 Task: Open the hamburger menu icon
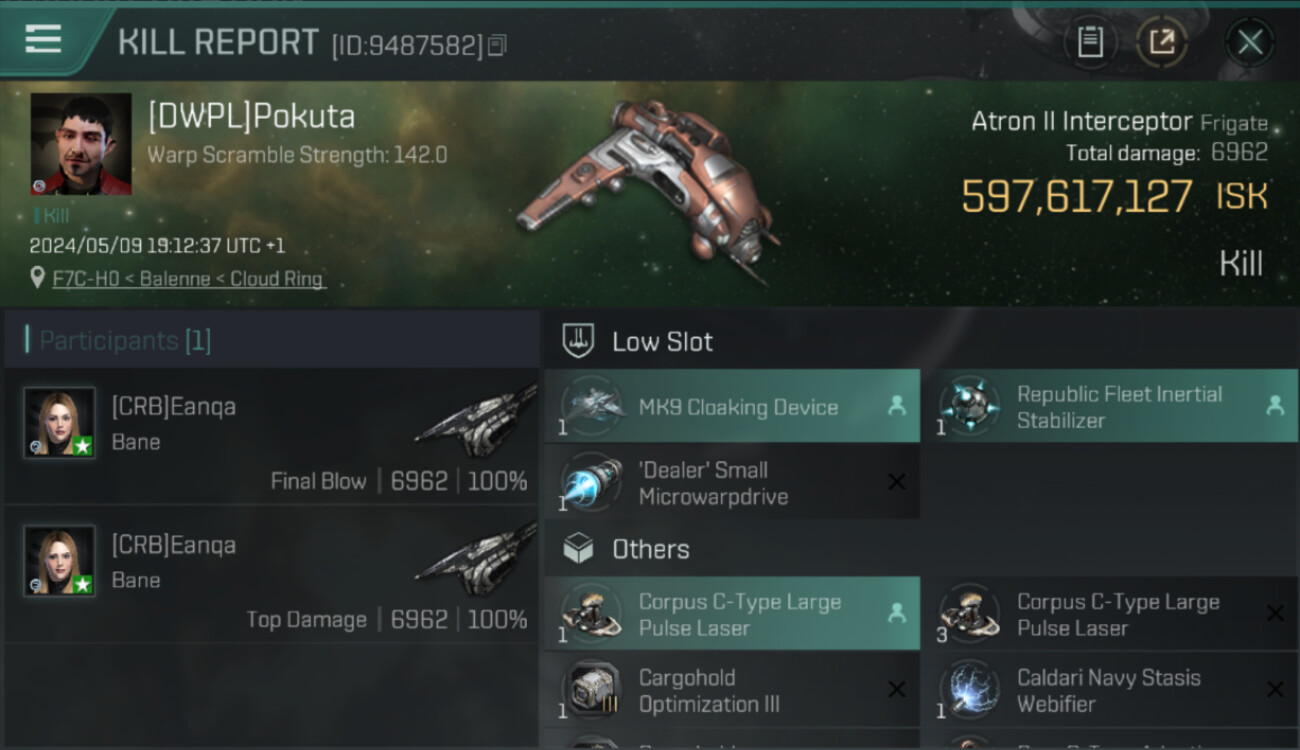coord(42,40)
